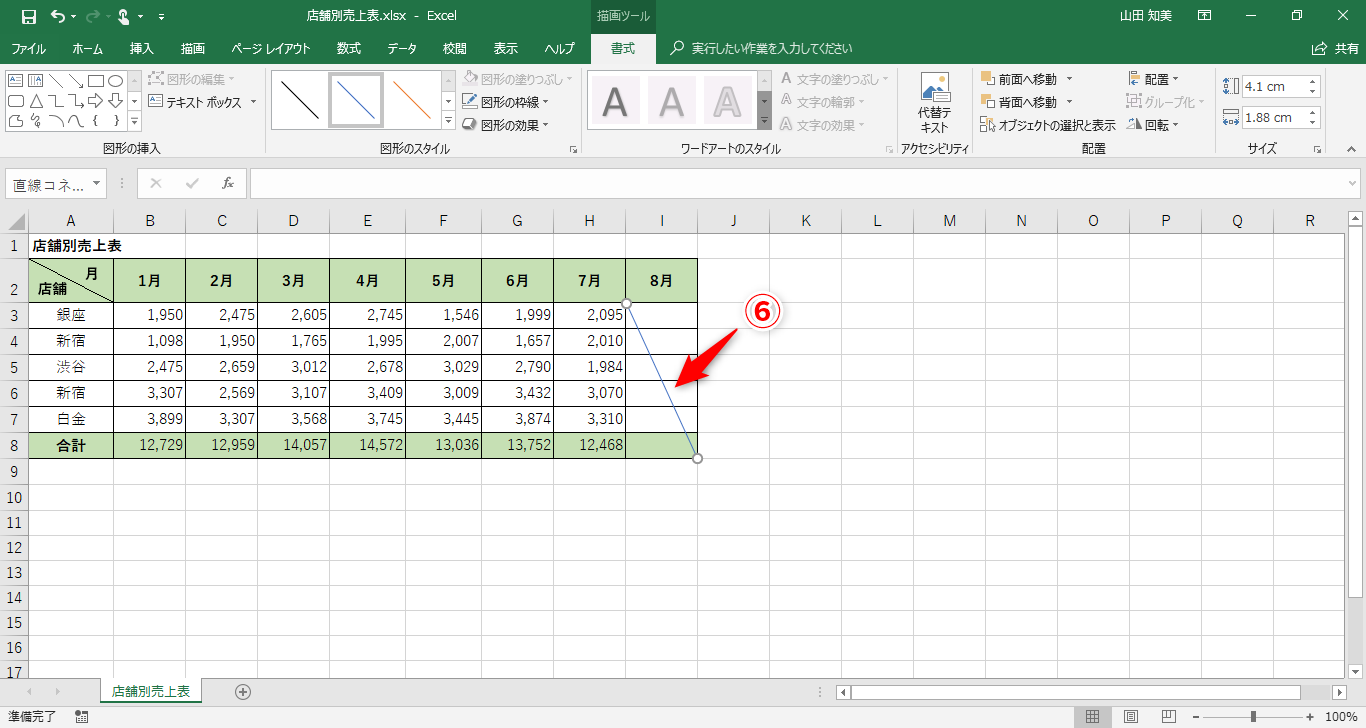
Task: Open the Align (配置) dropdown
Action: 1154,78
